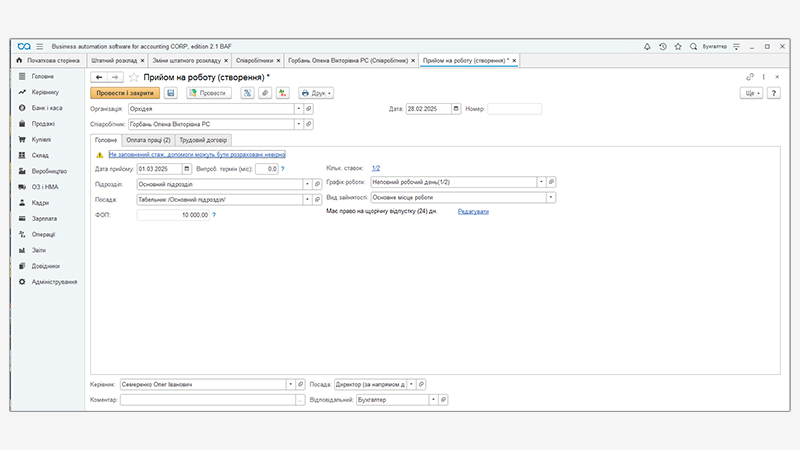Viewport: 800px width, 450px height.
Task: Click the help question mark beside ФОП
Action: point(213,214)
